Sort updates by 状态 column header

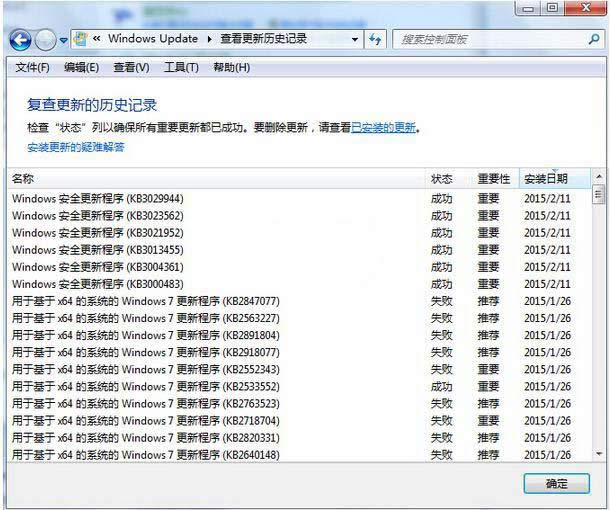441,179
